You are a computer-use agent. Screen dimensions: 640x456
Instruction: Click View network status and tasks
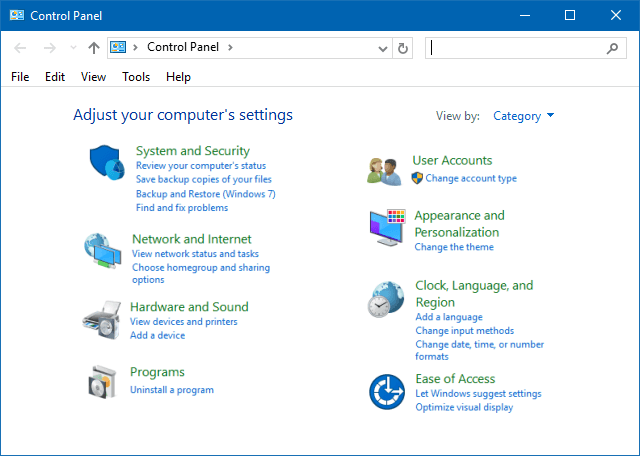point(196,254)
